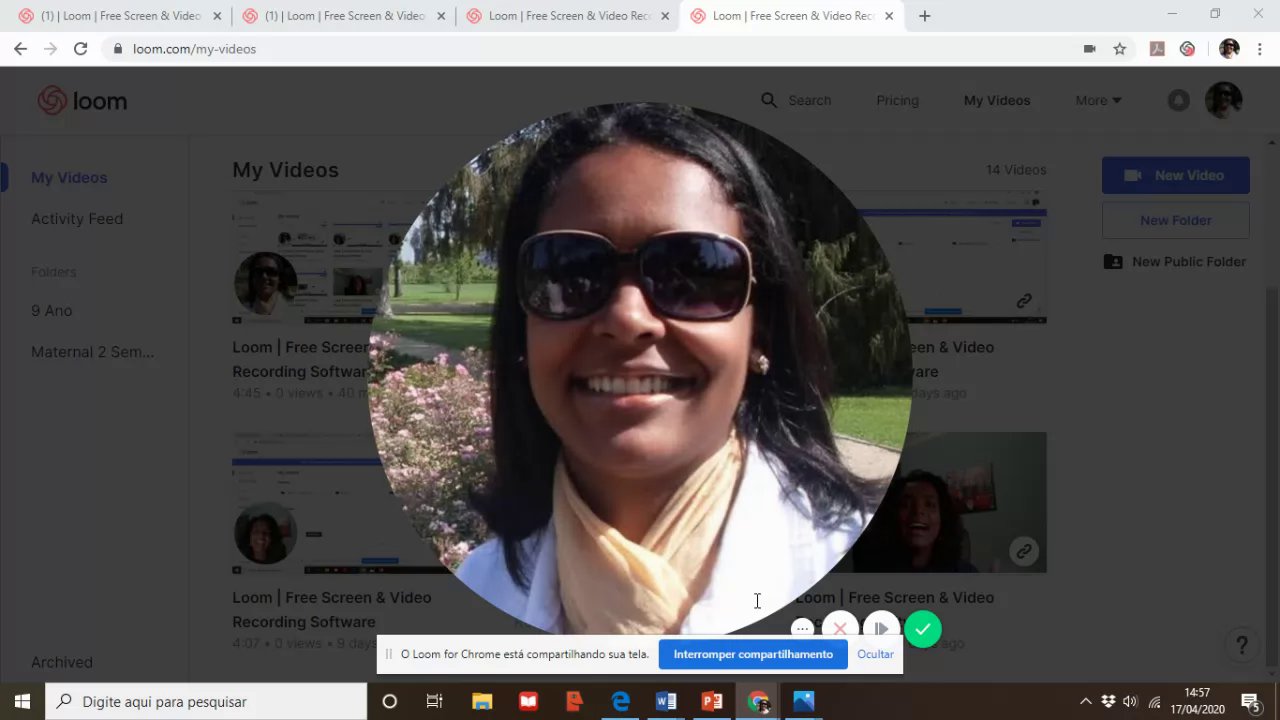Open a new Chrome tab
Screen dimensions: 1280x720
point(925,16)
